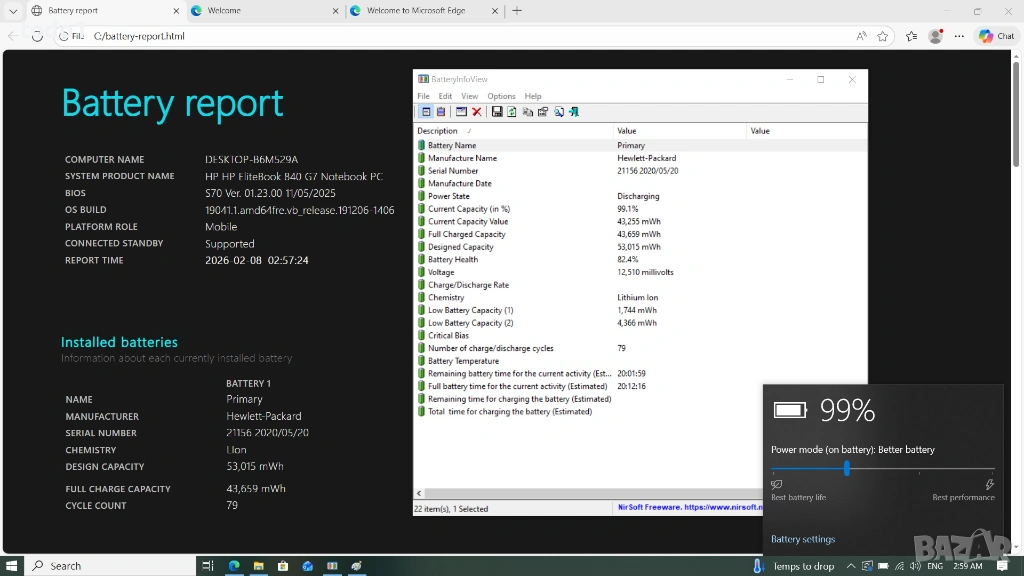Open File Explorer from the taskbar
Viewport: 1024px width, 576px height.
coord(258,566)
